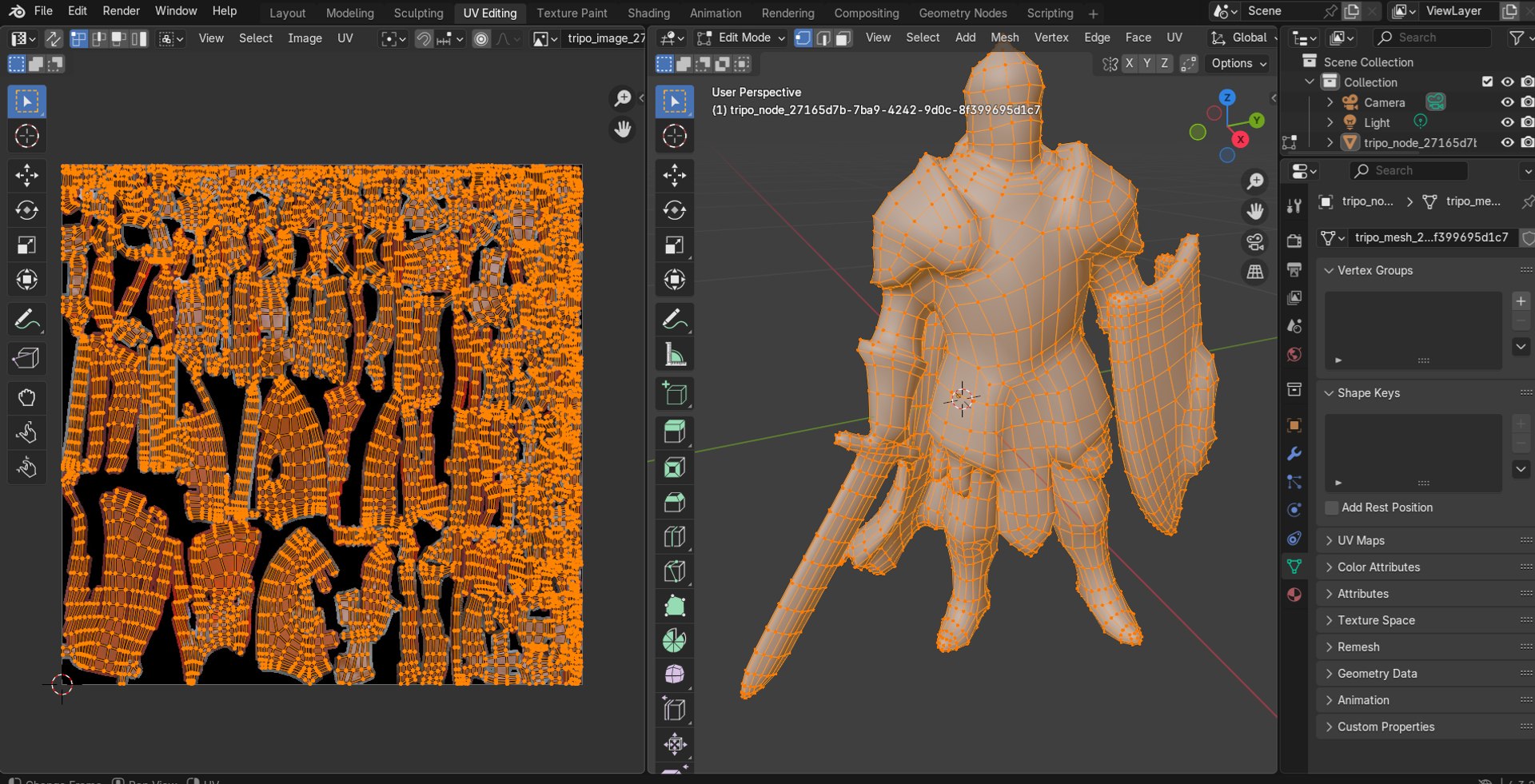Select the Spin tool
Viewport: 1535px width, 784px height.
click(674, 640)
